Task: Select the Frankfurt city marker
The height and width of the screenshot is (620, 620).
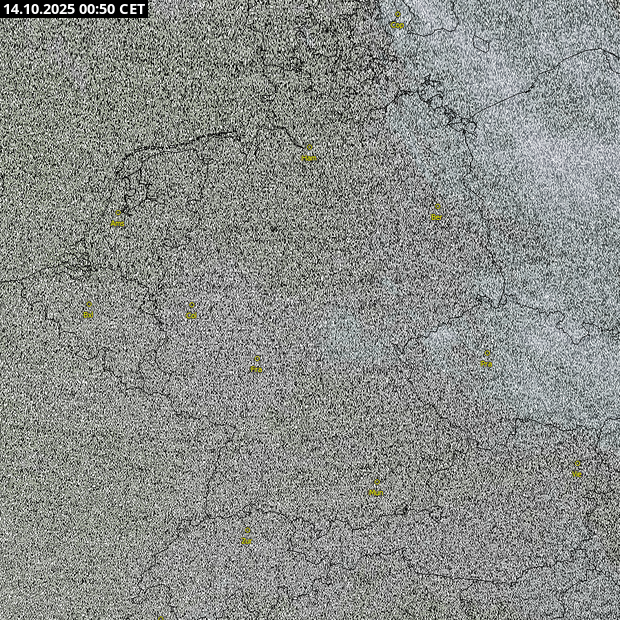Action: coord(256,358)
